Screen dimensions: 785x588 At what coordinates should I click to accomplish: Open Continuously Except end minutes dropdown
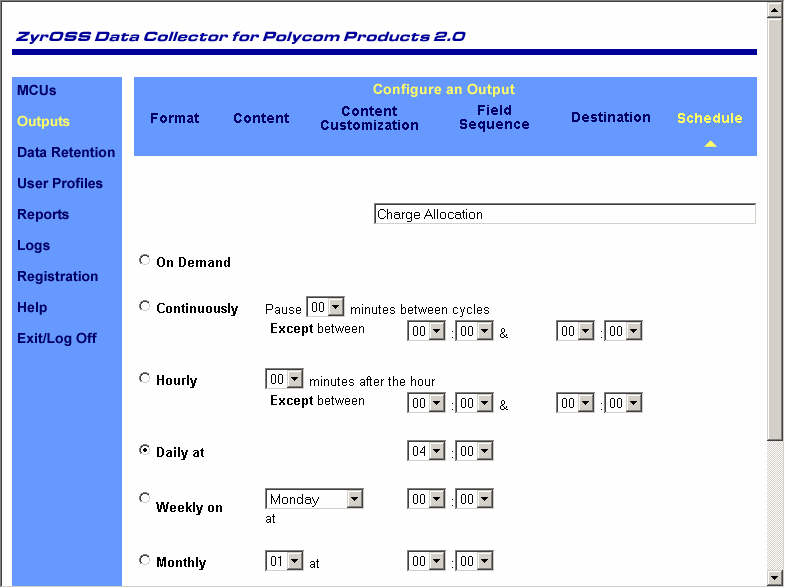click(x=623, y=331)
